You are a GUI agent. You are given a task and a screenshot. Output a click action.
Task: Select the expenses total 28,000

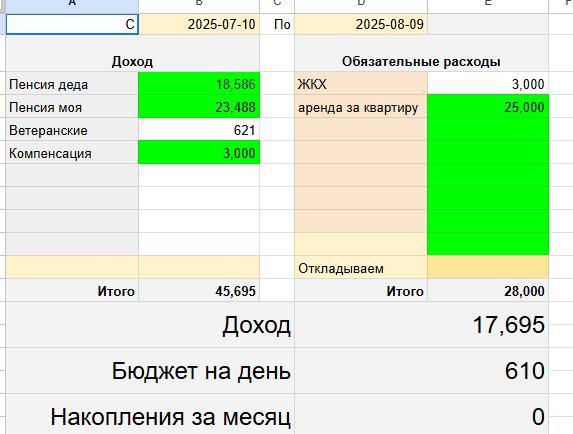488,291
